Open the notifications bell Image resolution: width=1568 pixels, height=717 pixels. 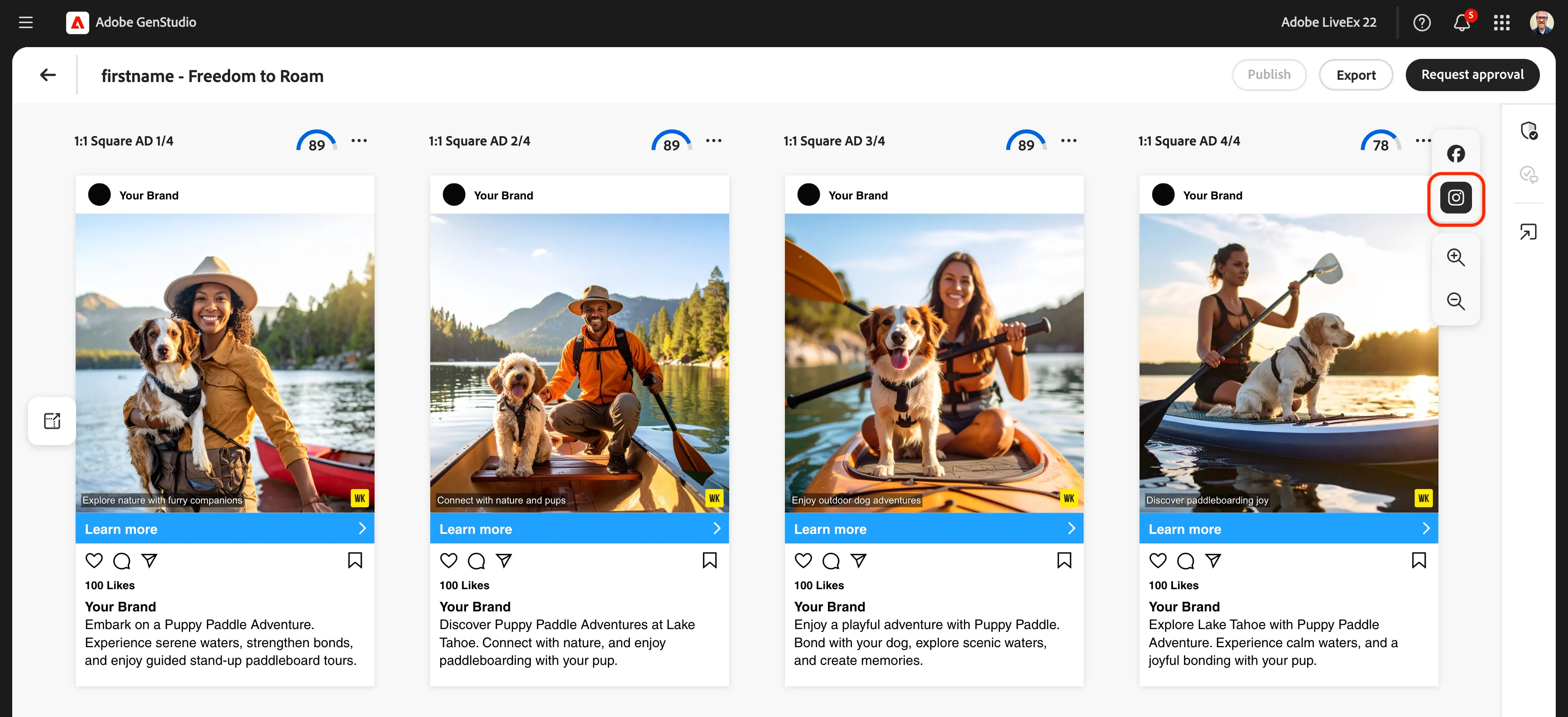click(x=1462, y=23)
